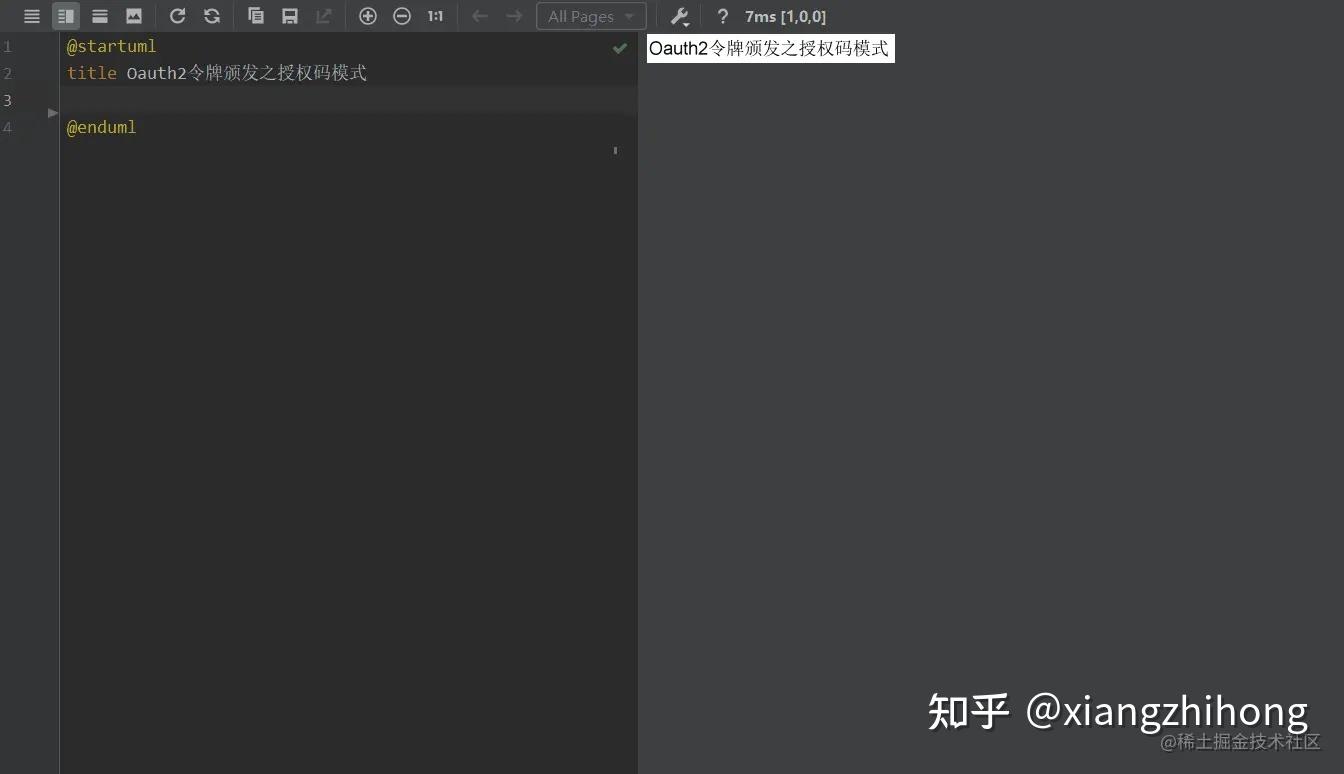Click the fold arrow in the gutter
Image resolution: width=1344 pixels, height=774 pixels.
pyautogui.click(x=53, y=113)
